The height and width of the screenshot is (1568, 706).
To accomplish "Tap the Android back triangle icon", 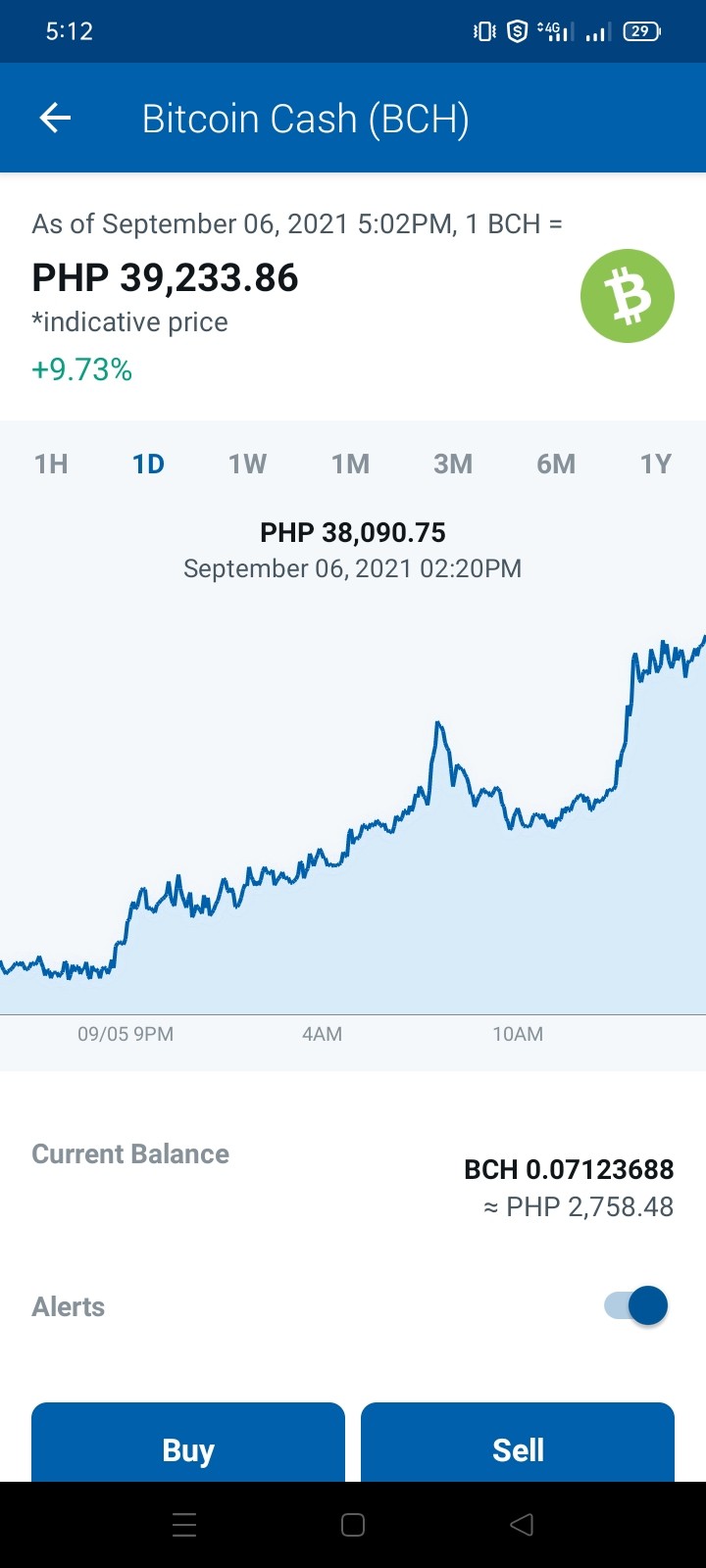I will [522, 1525].
